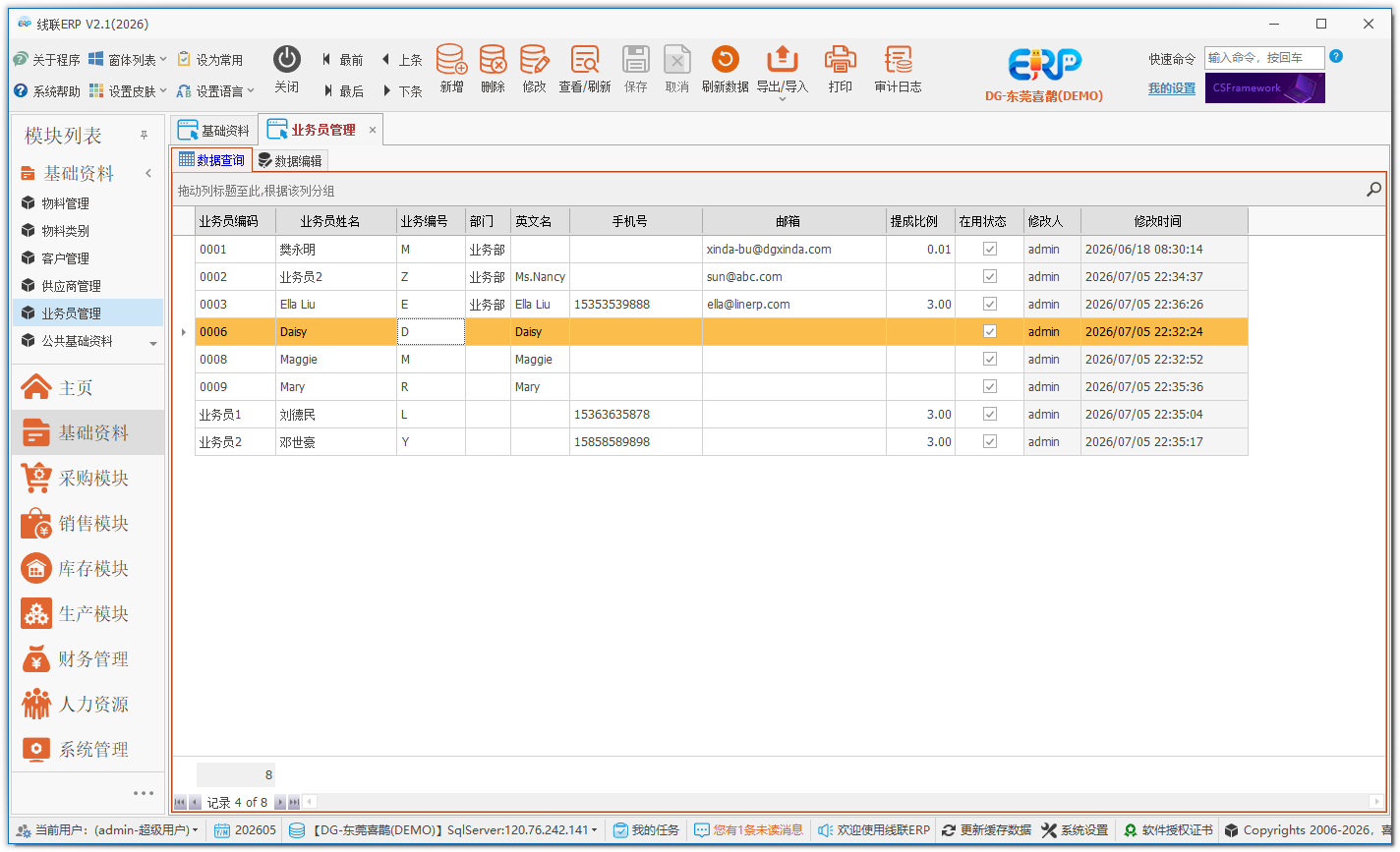Click the 审计日志 audit log icon
This screenshot has width=1400, height=852.
(x=898, y=60)
